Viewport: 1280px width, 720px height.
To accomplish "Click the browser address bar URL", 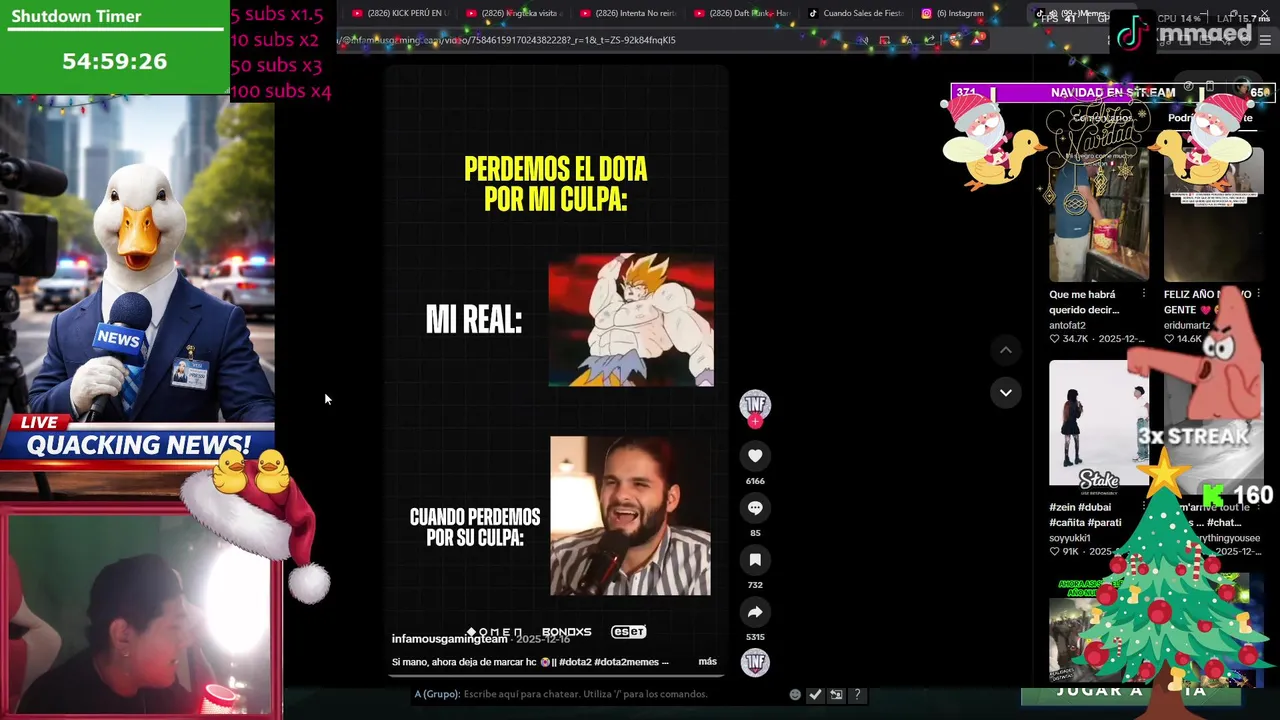I will (x=508, y=40).
